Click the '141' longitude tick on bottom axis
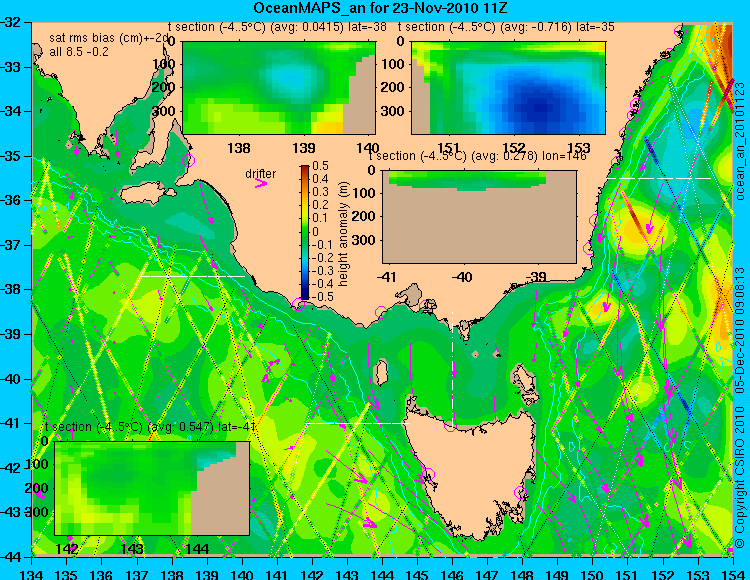Screen dimensions: 750x580 pos(277,574)
